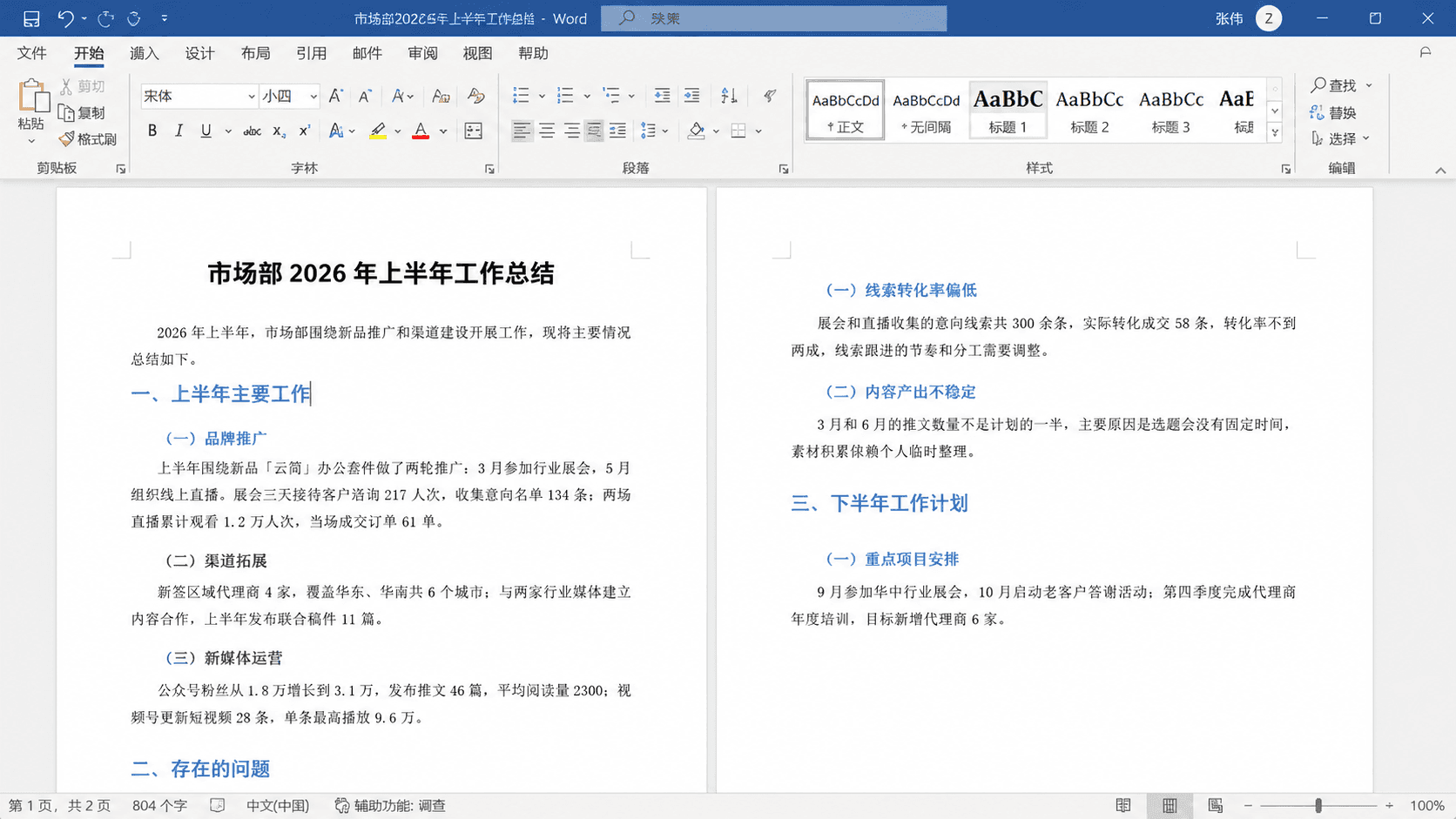Toggle strikethrough formatting
Viewport: 1456px width, 819px height.
[x=252, y=131]
